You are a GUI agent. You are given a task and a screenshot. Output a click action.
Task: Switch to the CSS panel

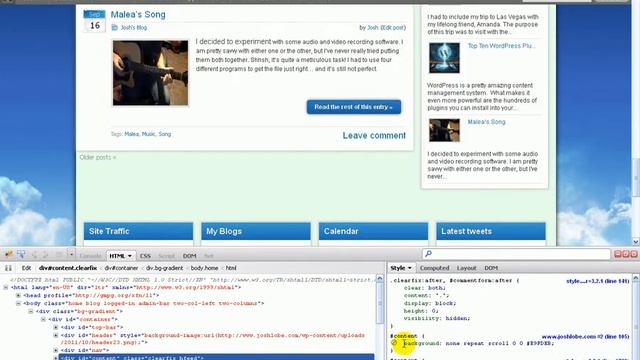point(145,256)
